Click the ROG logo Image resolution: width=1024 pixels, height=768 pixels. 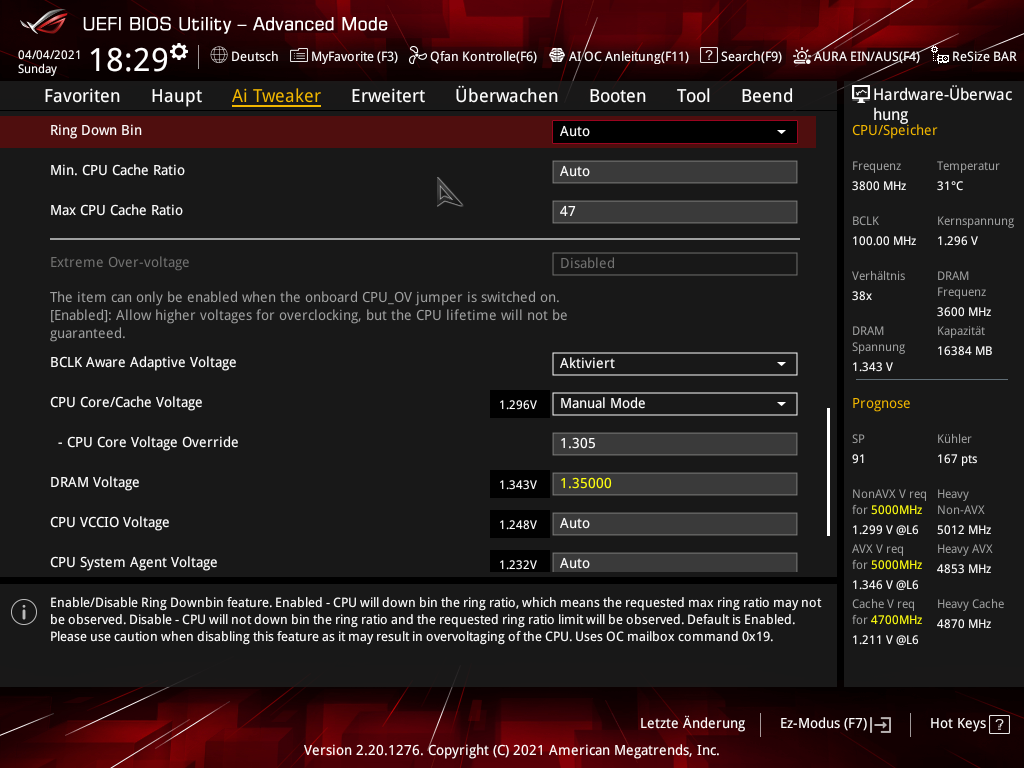(x=44, y=23)
